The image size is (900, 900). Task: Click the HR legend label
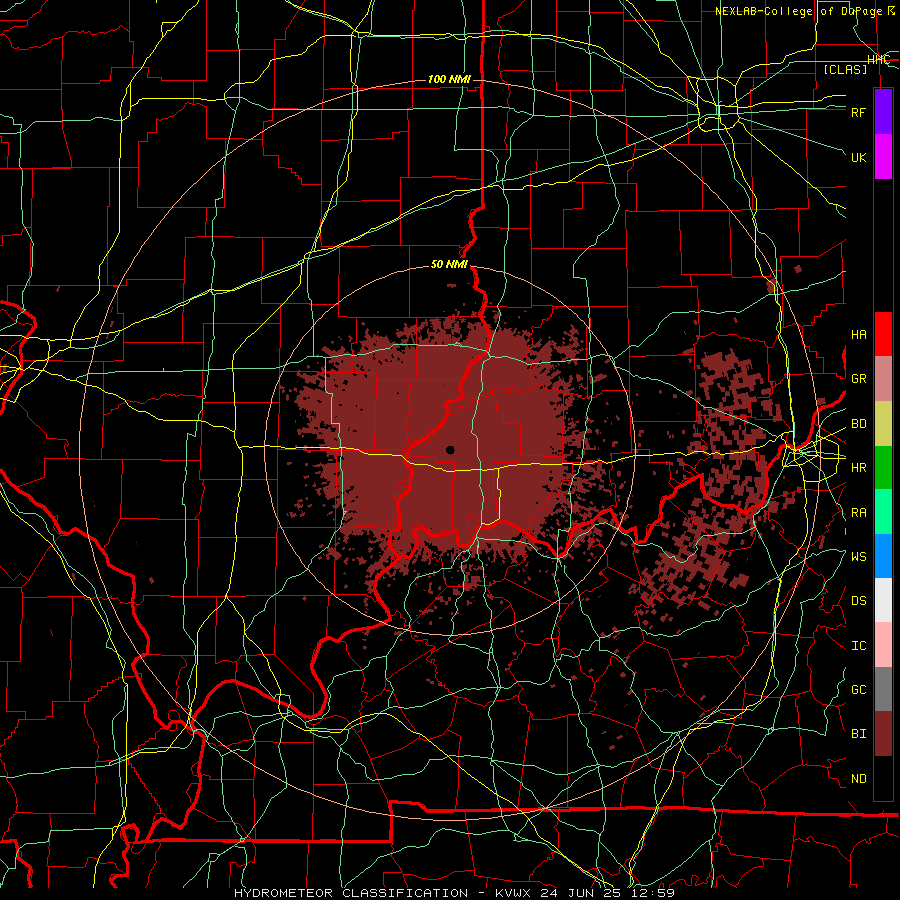pyautogui.click(x=858, y=468)
